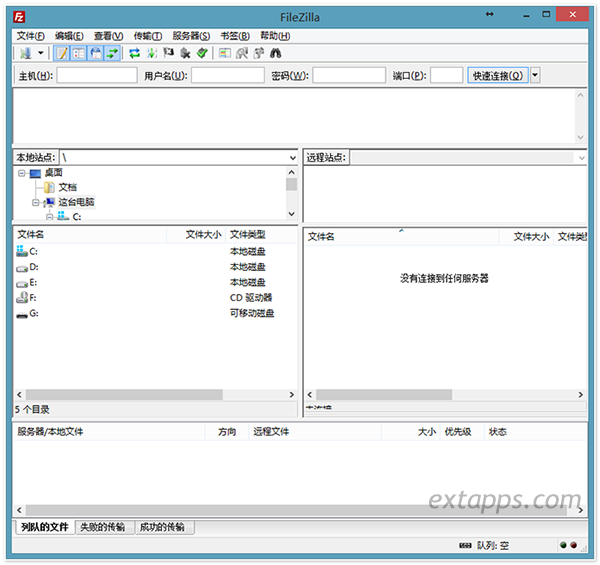Expand the 远程站点 path dropdown
Screen dimensions: 600x565
point(582,158)
